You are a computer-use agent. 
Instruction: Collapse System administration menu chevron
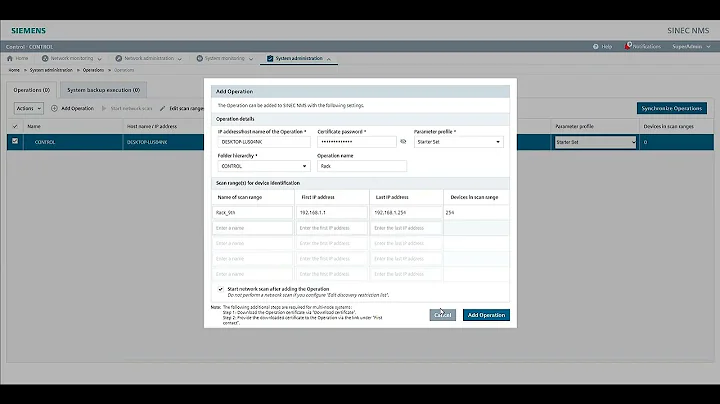tap(329, 59)
